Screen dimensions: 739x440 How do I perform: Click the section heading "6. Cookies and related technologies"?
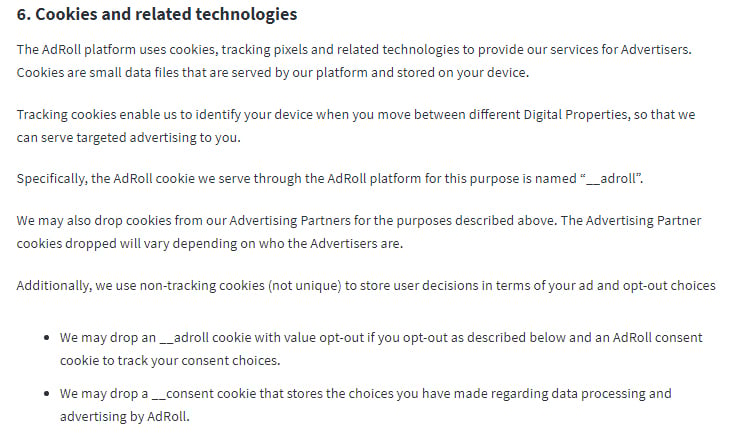[x=157, y=14]
